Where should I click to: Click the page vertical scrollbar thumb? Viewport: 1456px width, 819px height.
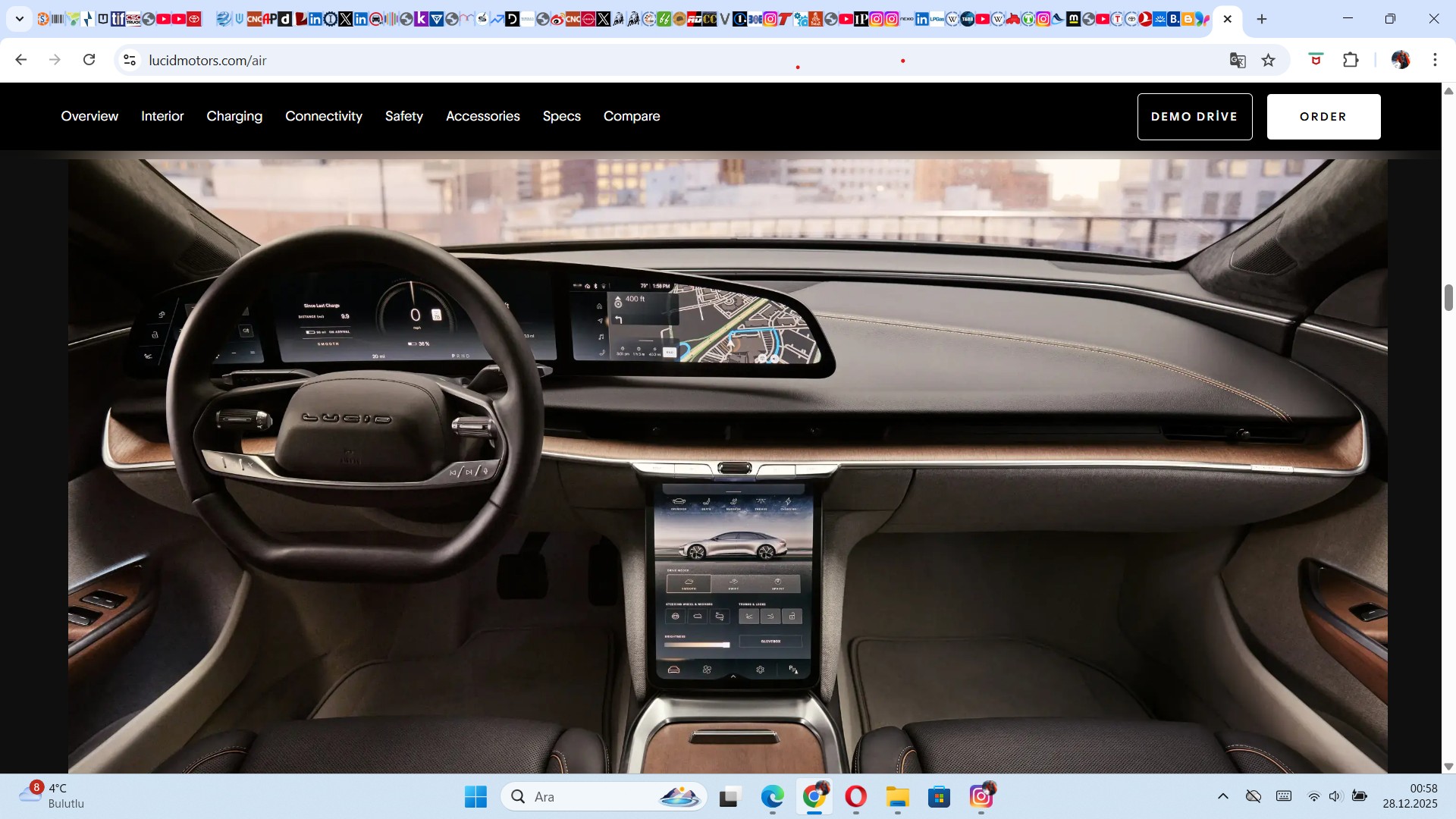1448,297
